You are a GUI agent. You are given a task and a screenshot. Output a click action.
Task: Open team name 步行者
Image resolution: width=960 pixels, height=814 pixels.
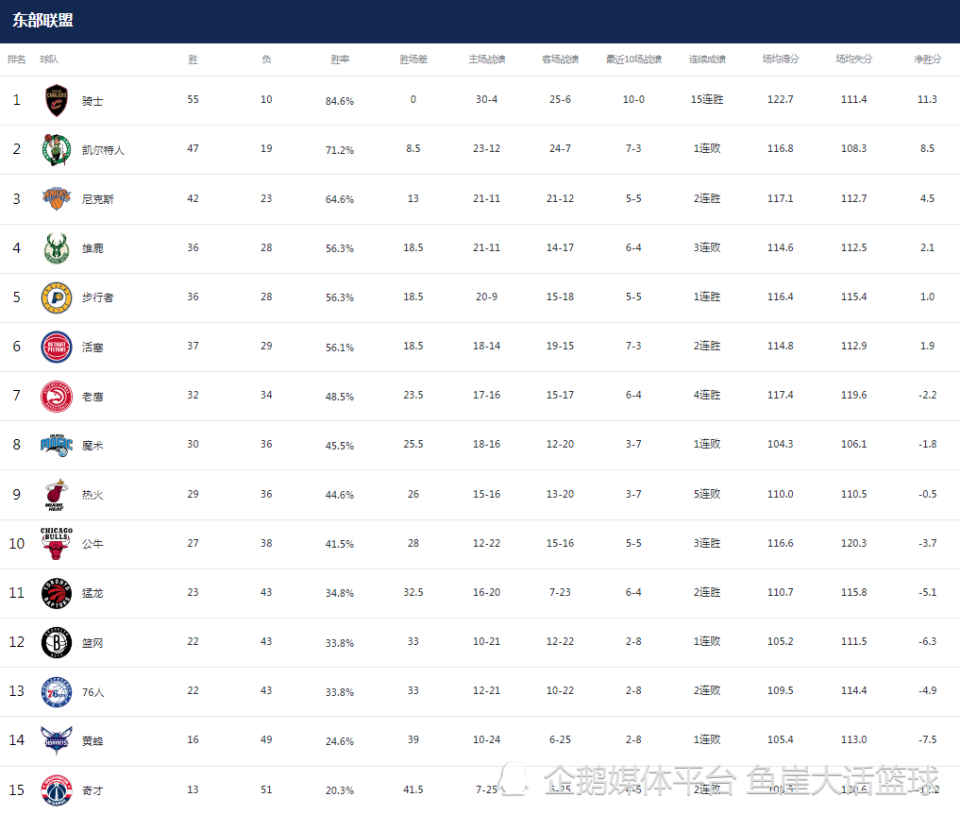pos(98,297)
